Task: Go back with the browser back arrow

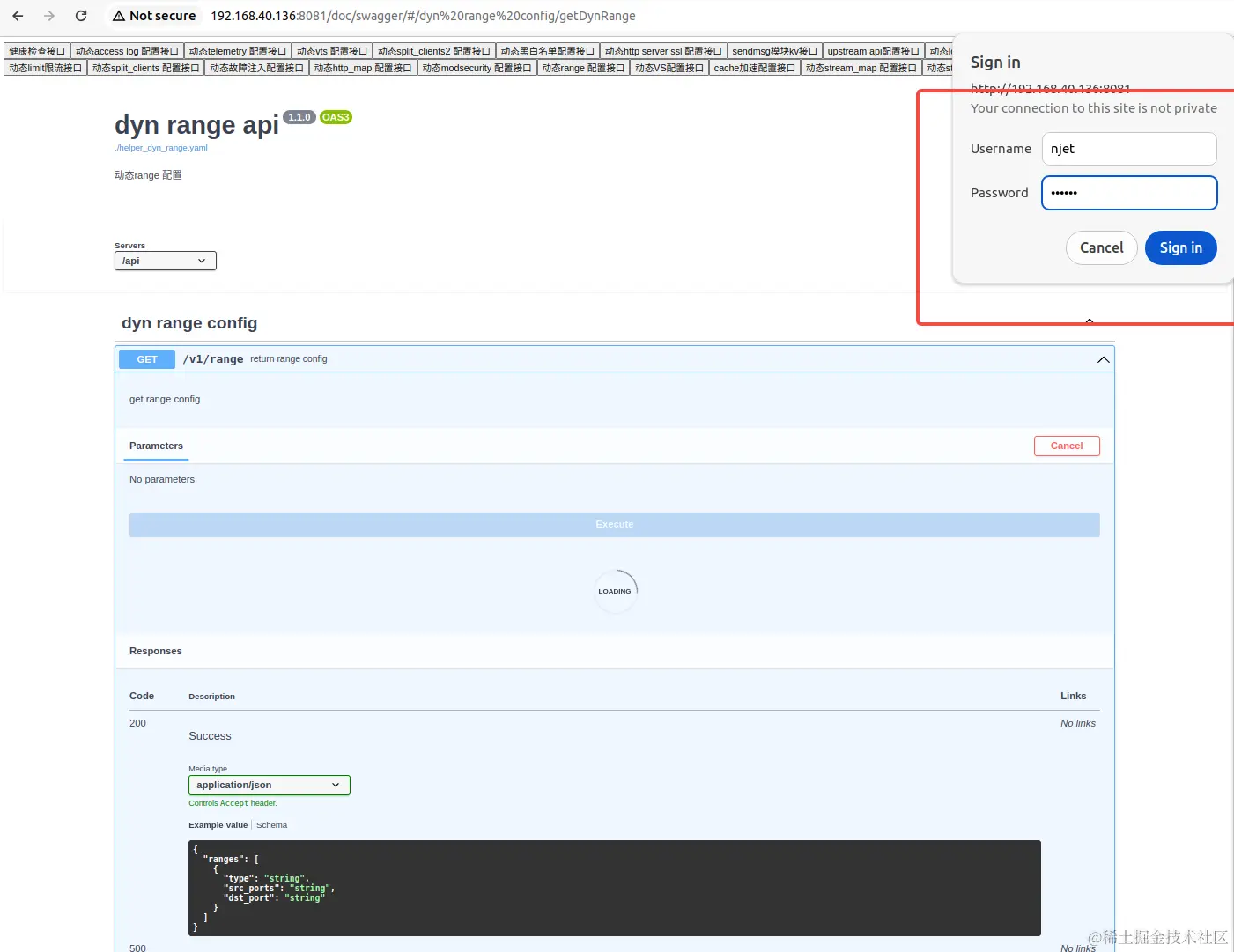Action: pos(18,16)
